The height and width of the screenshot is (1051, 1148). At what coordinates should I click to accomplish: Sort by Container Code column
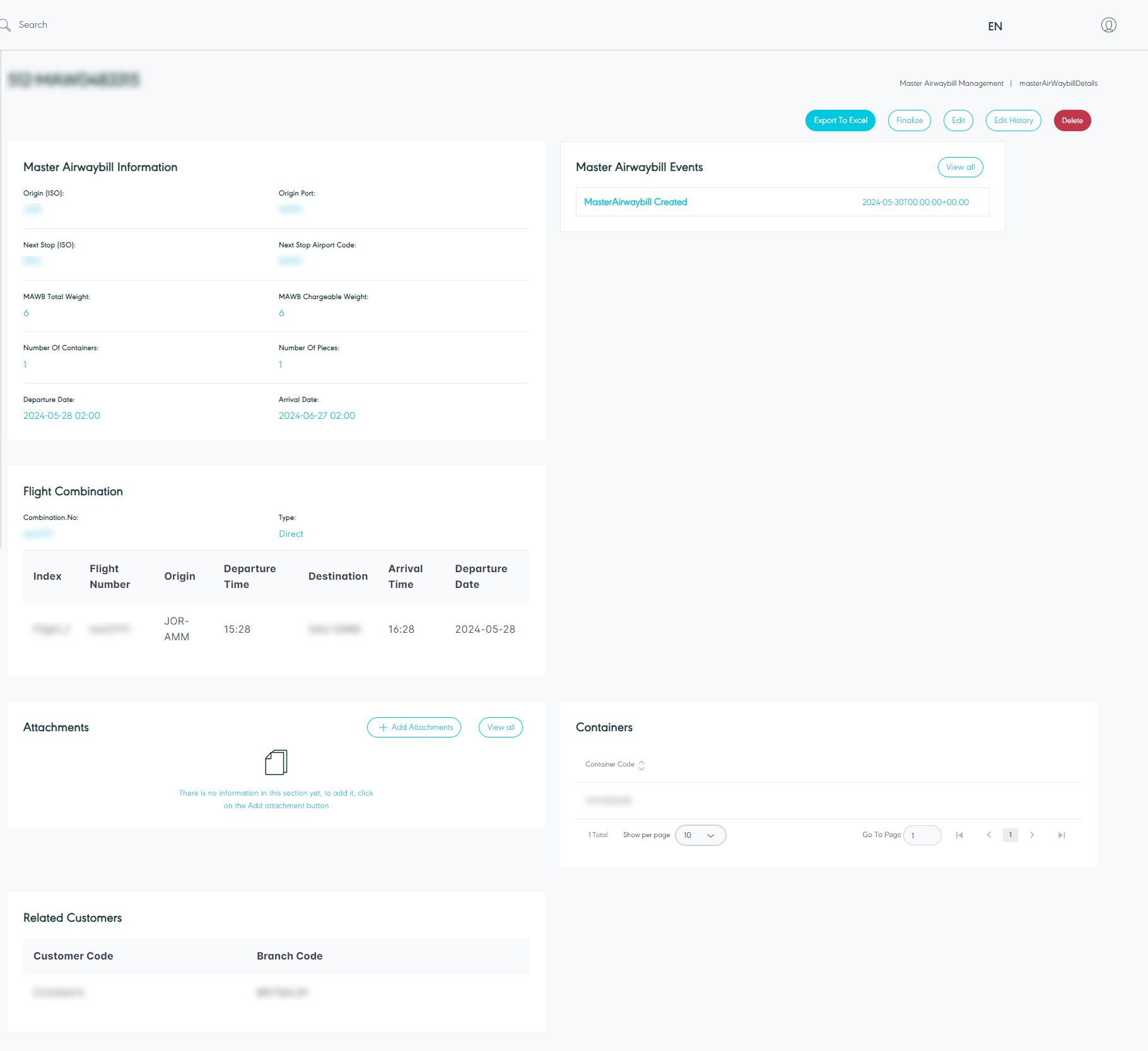[641, 765]
